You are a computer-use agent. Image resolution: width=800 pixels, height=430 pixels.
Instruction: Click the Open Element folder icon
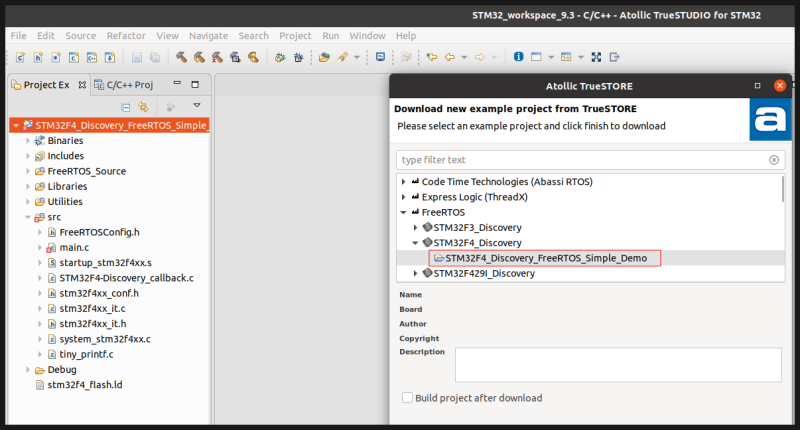point(324,57)
